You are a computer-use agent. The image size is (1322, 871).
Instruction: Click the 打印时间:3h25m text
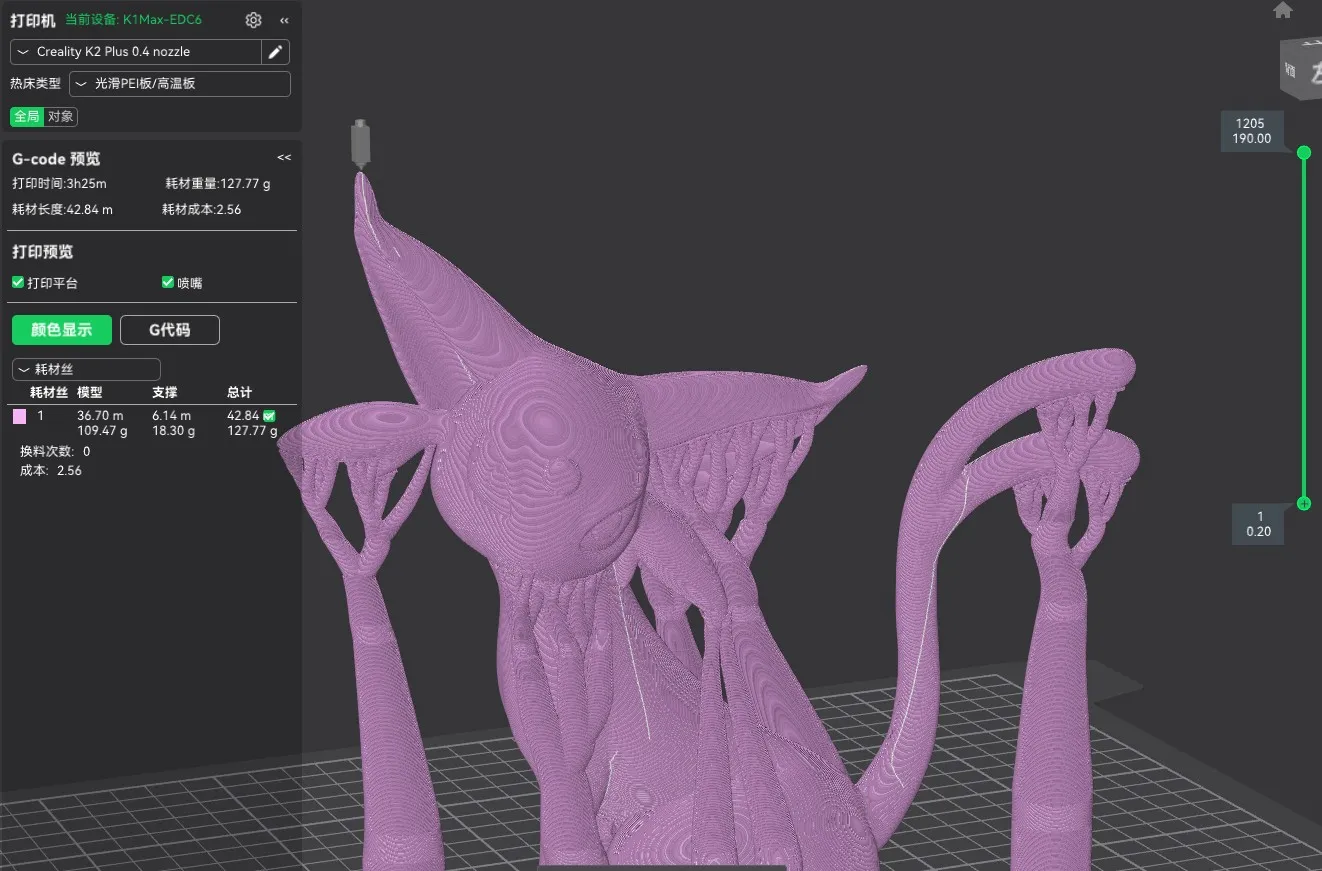coord(59,184)
